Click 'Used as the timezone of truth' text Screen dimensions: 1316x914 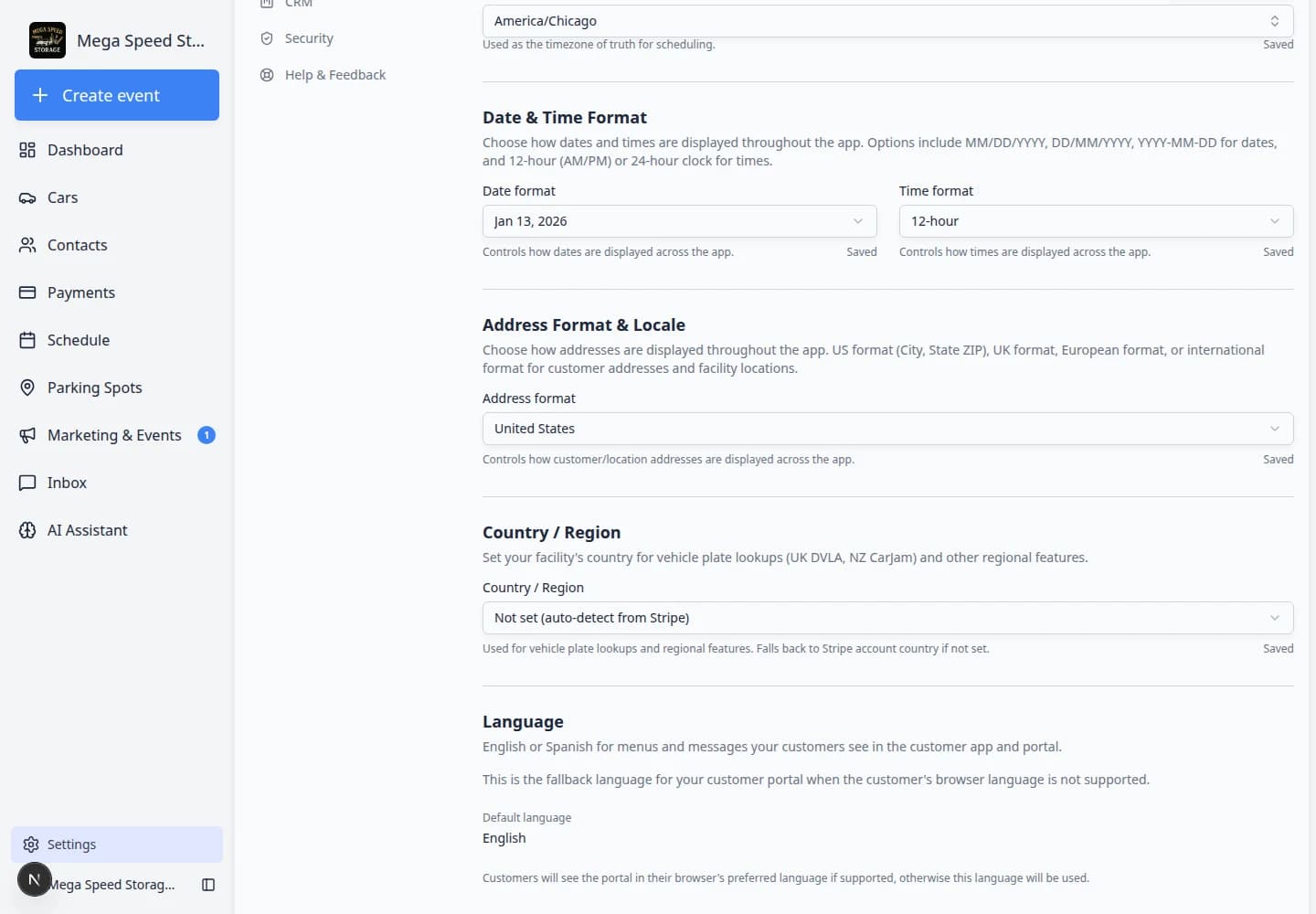click(599, 45)
